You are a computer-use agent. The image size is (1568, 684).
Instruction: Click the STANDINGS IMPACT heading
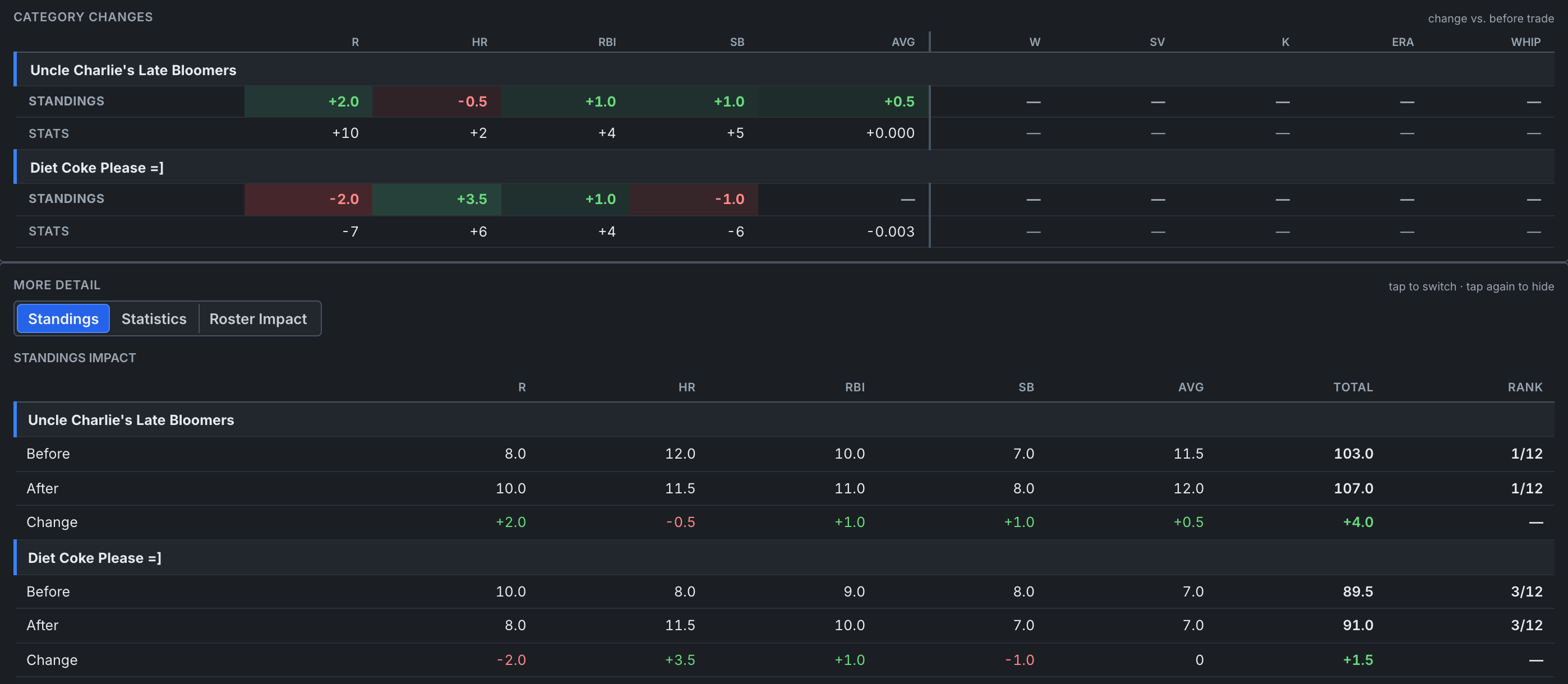pyautogui.click(x=75, y=358)
